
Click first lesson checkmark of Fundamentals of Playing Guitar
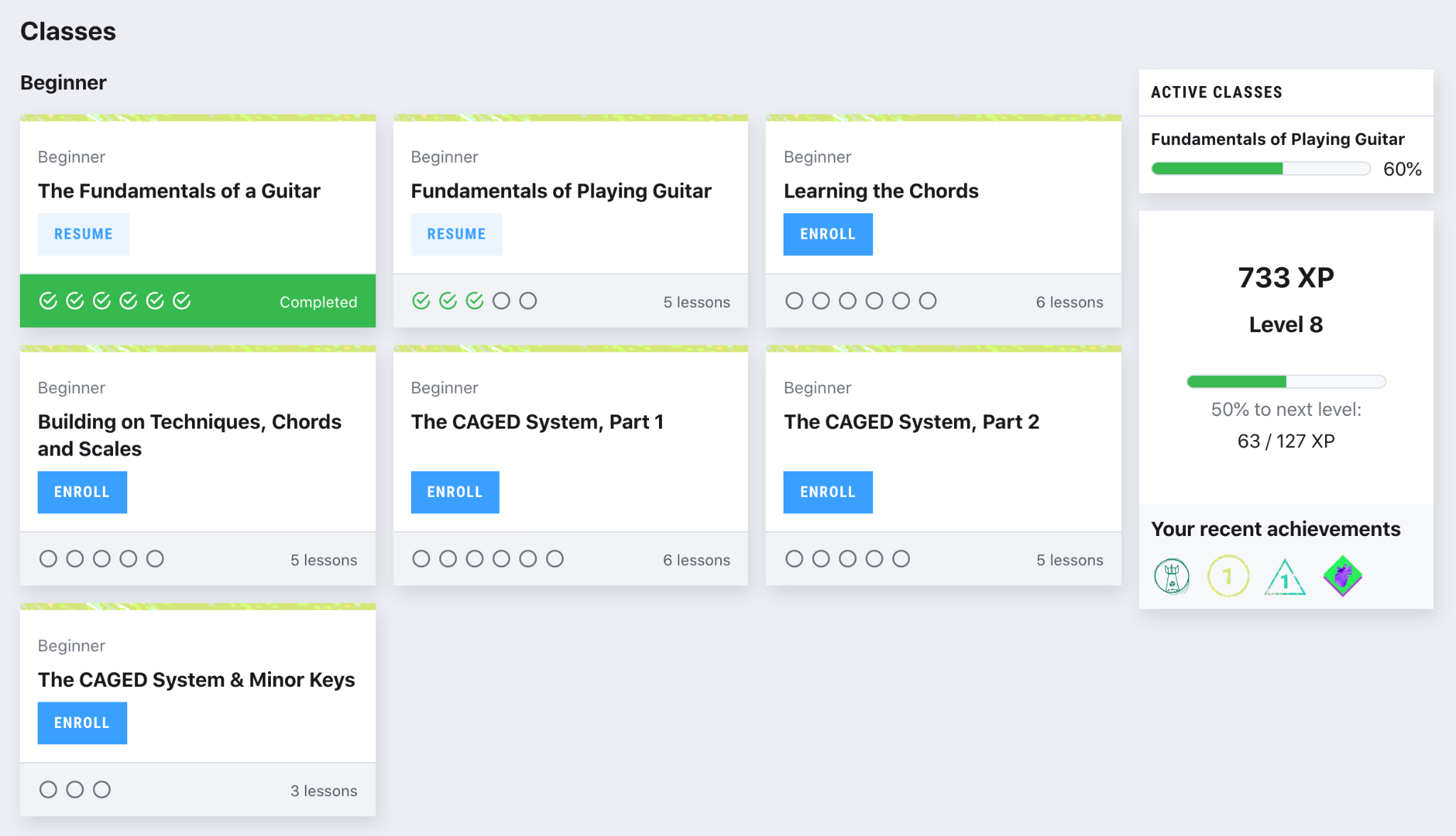pos(421,301)
